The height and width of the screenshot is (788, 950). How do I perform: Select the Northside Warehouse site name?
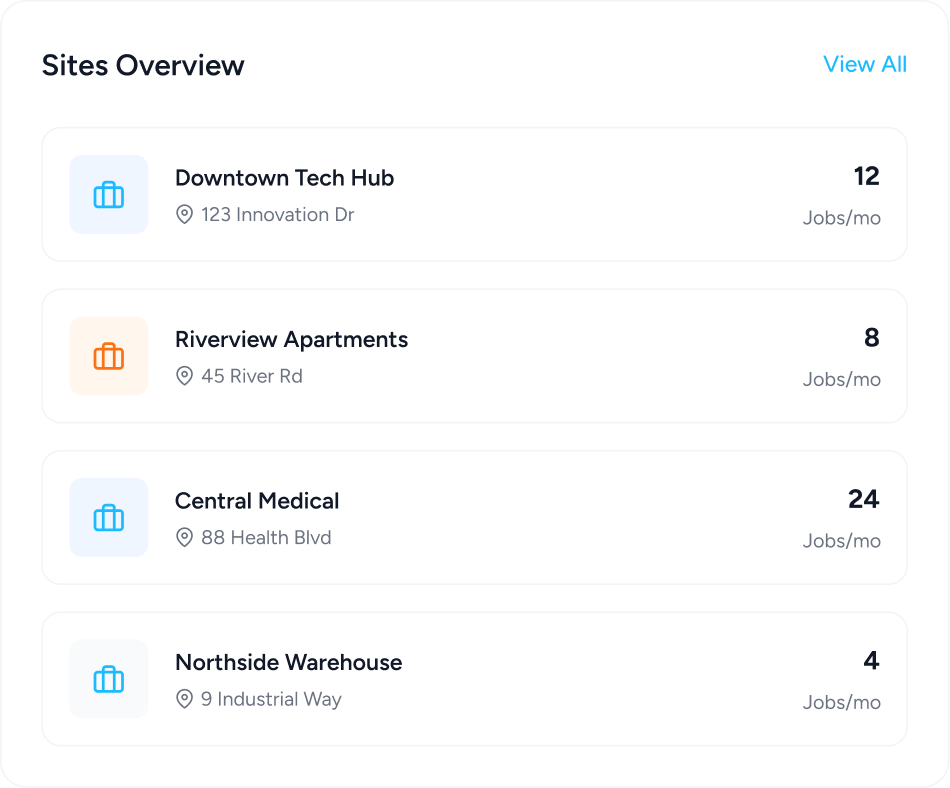tap(288, 662)
